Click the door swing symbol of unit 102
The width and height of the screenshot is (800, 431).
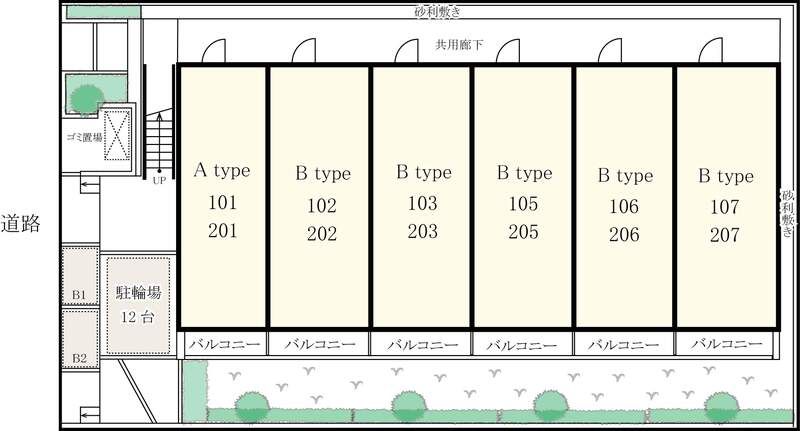coord(304,51)
